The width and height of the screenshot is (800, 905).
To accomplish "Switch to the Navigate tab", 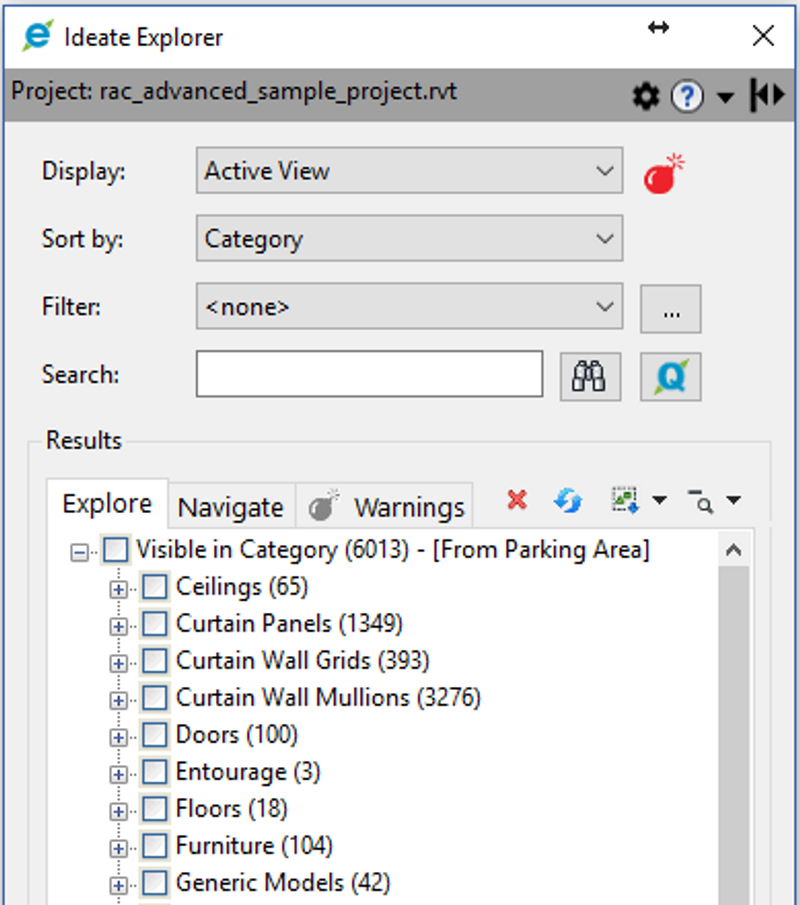I will point(231,507).
